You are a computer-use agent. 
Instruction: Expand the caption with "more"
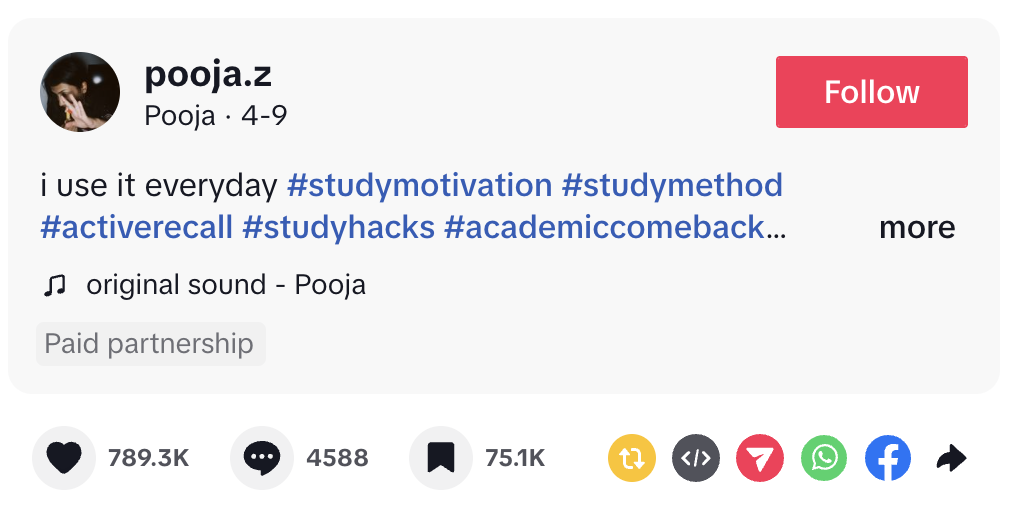916,228
